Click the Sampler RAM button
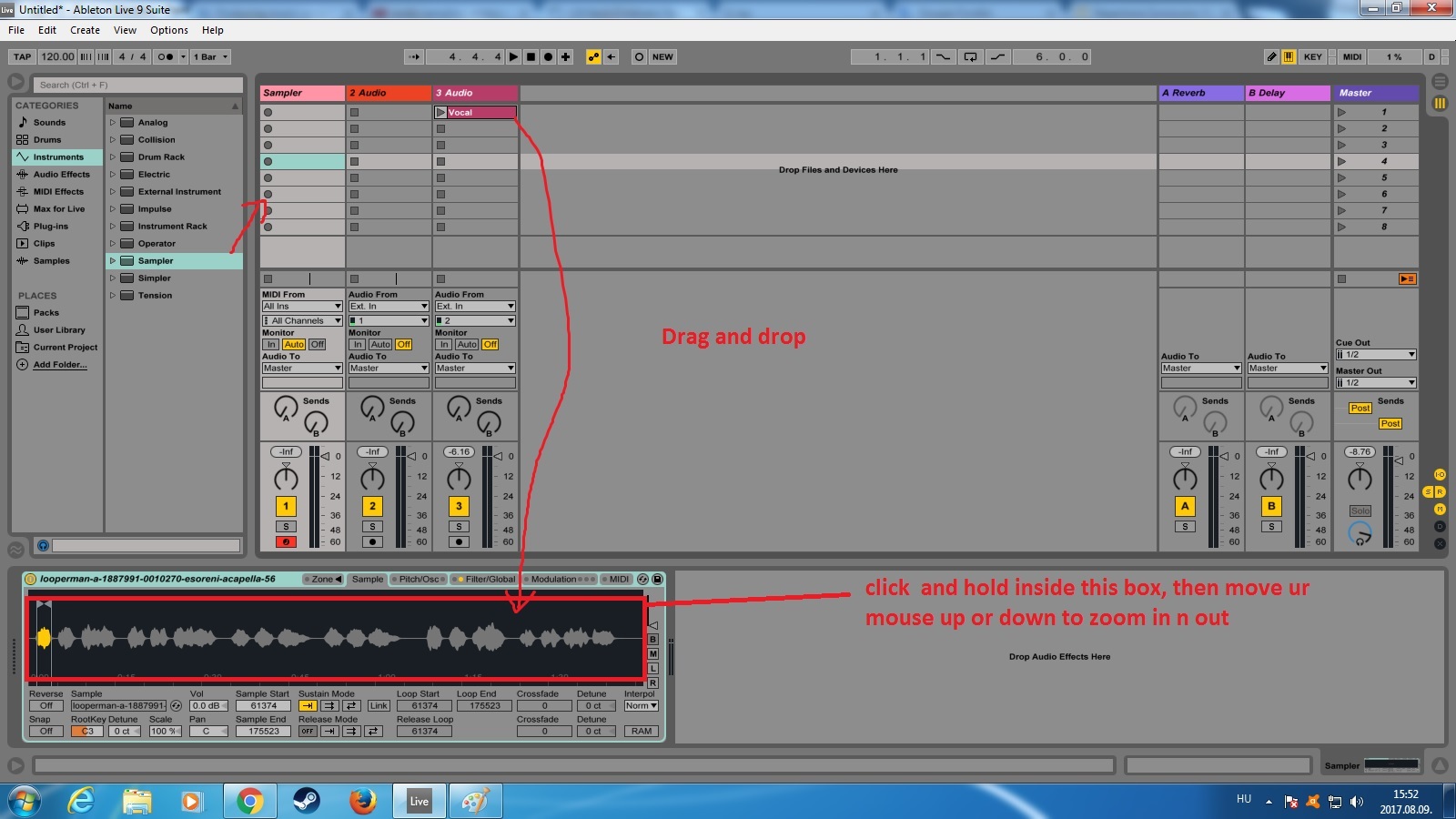 [x=642, y=732]
